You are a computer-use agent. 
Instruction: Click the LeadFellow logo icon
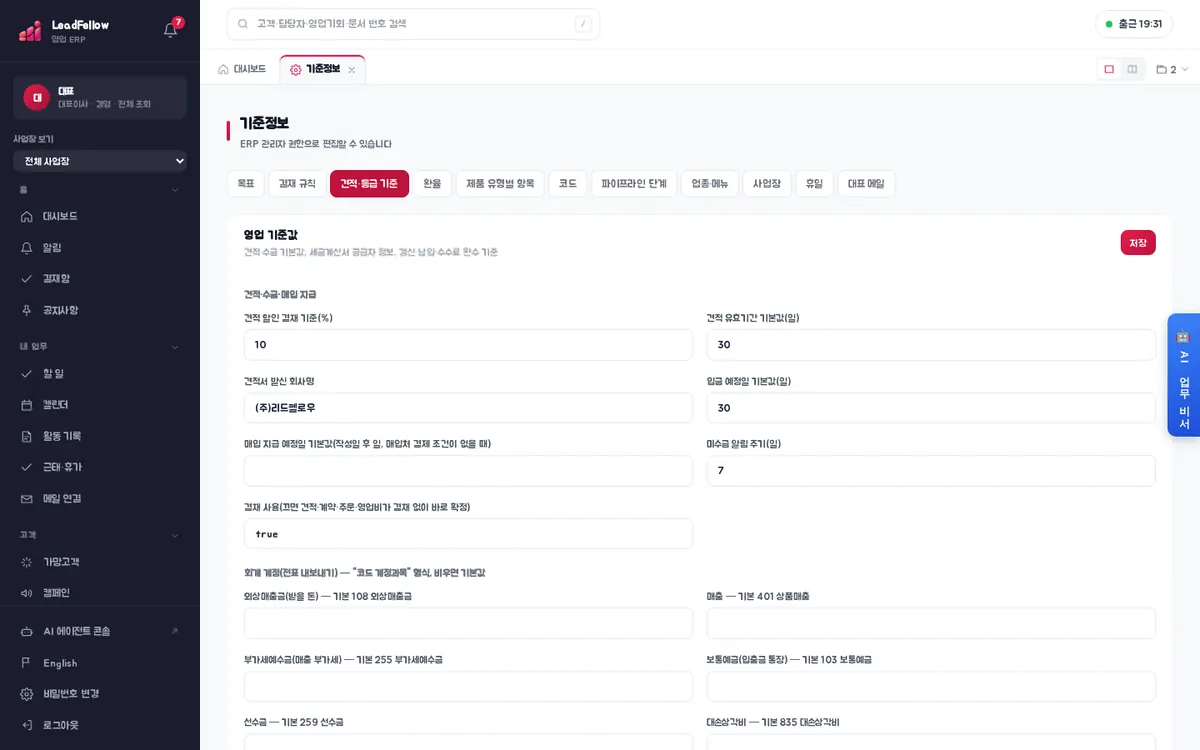(30, 30)
